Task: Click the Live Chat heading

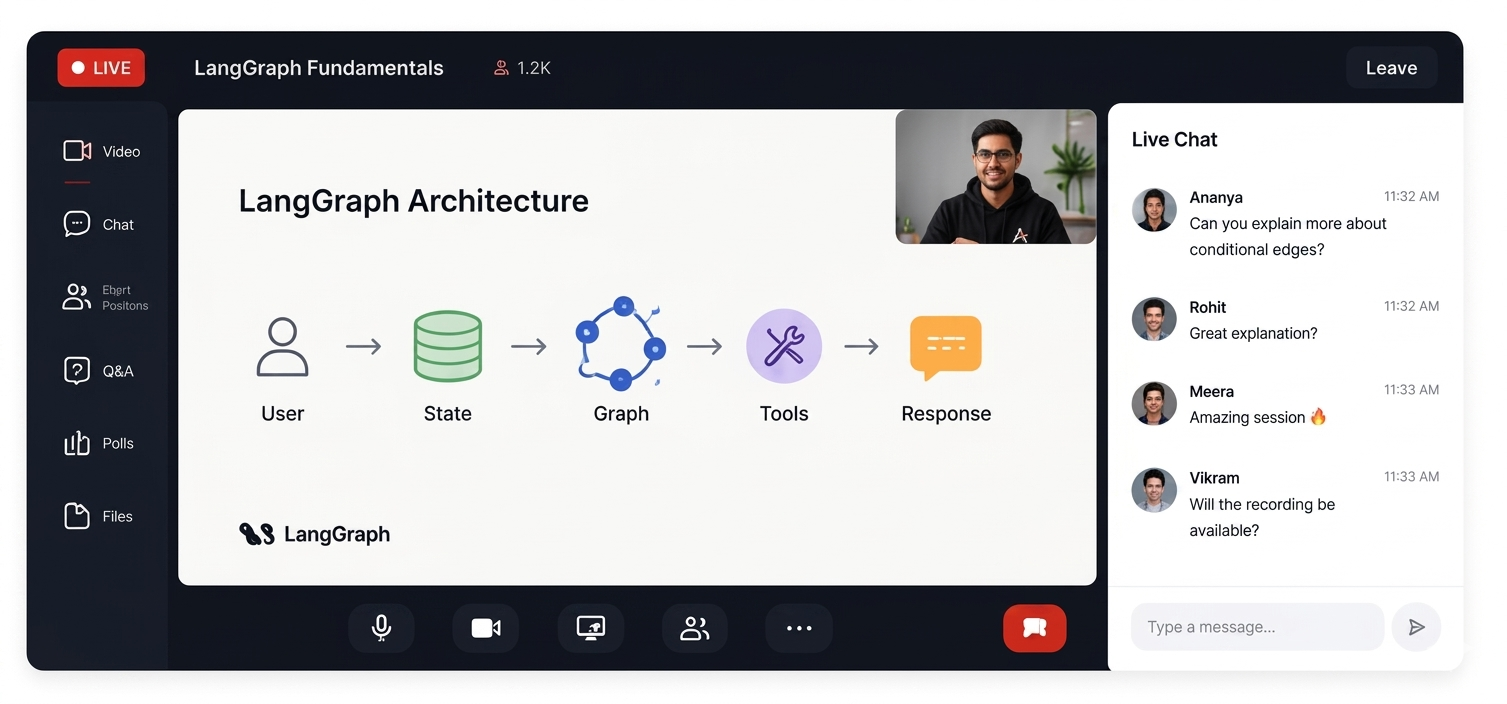Action: pyautogui.click(x=1174, y=139)
